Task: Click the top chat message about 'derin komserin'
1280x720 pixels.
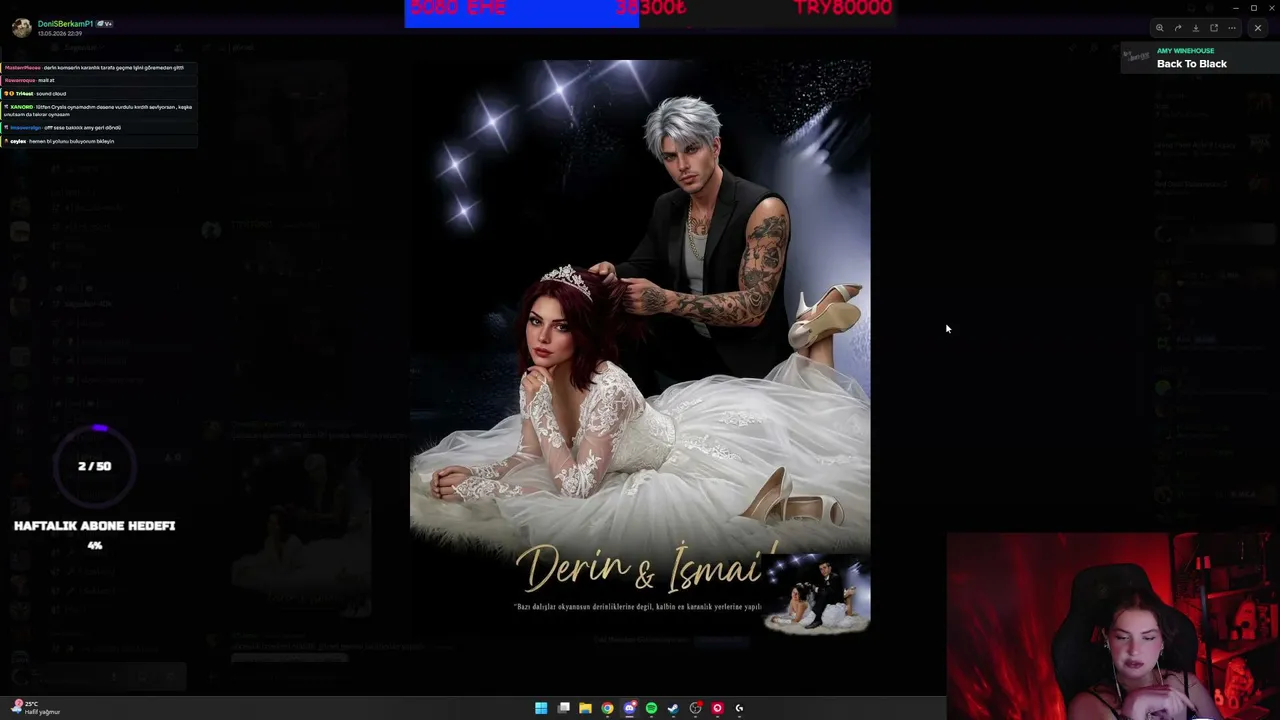Action: click(x=100, y=68)
